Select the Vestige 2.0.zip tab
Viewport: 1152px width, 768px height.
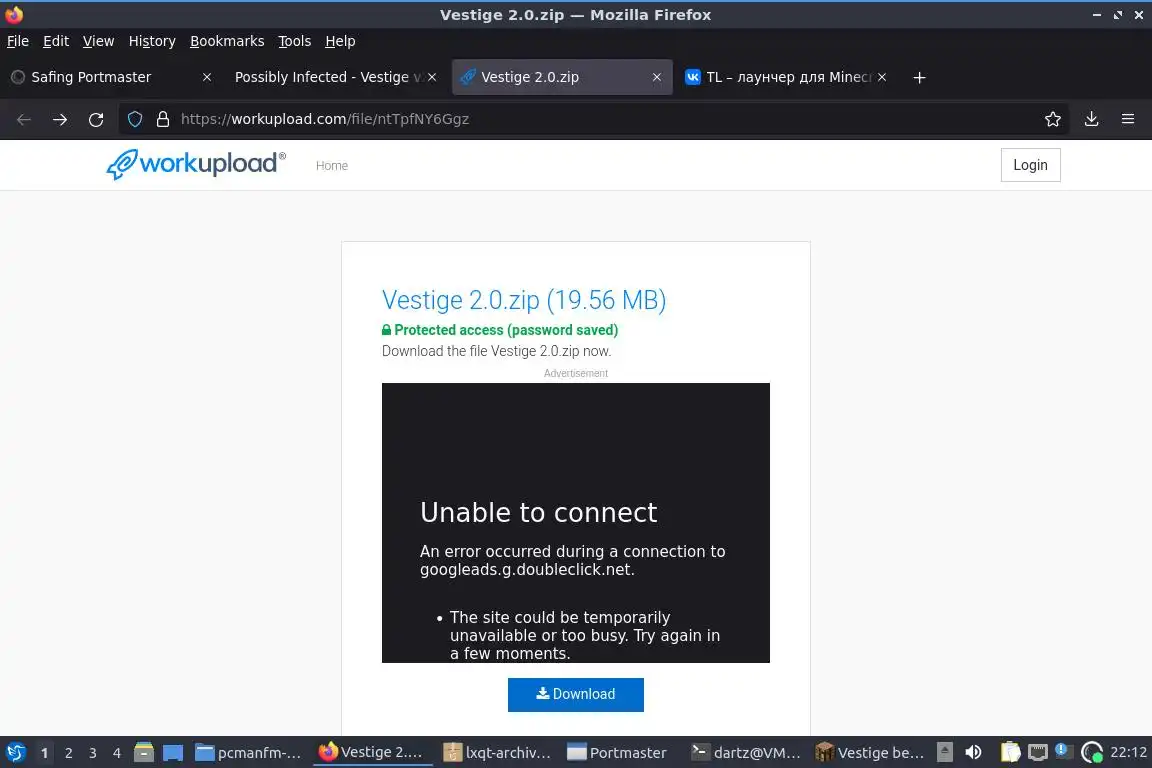click(562, 77)
